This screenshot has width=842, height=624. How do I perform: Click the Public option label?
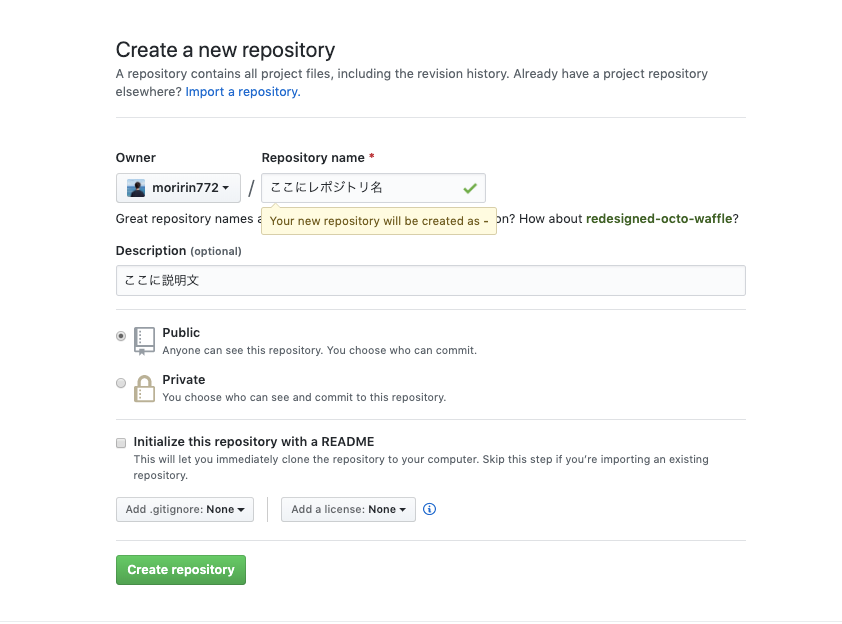click(181, 333)
